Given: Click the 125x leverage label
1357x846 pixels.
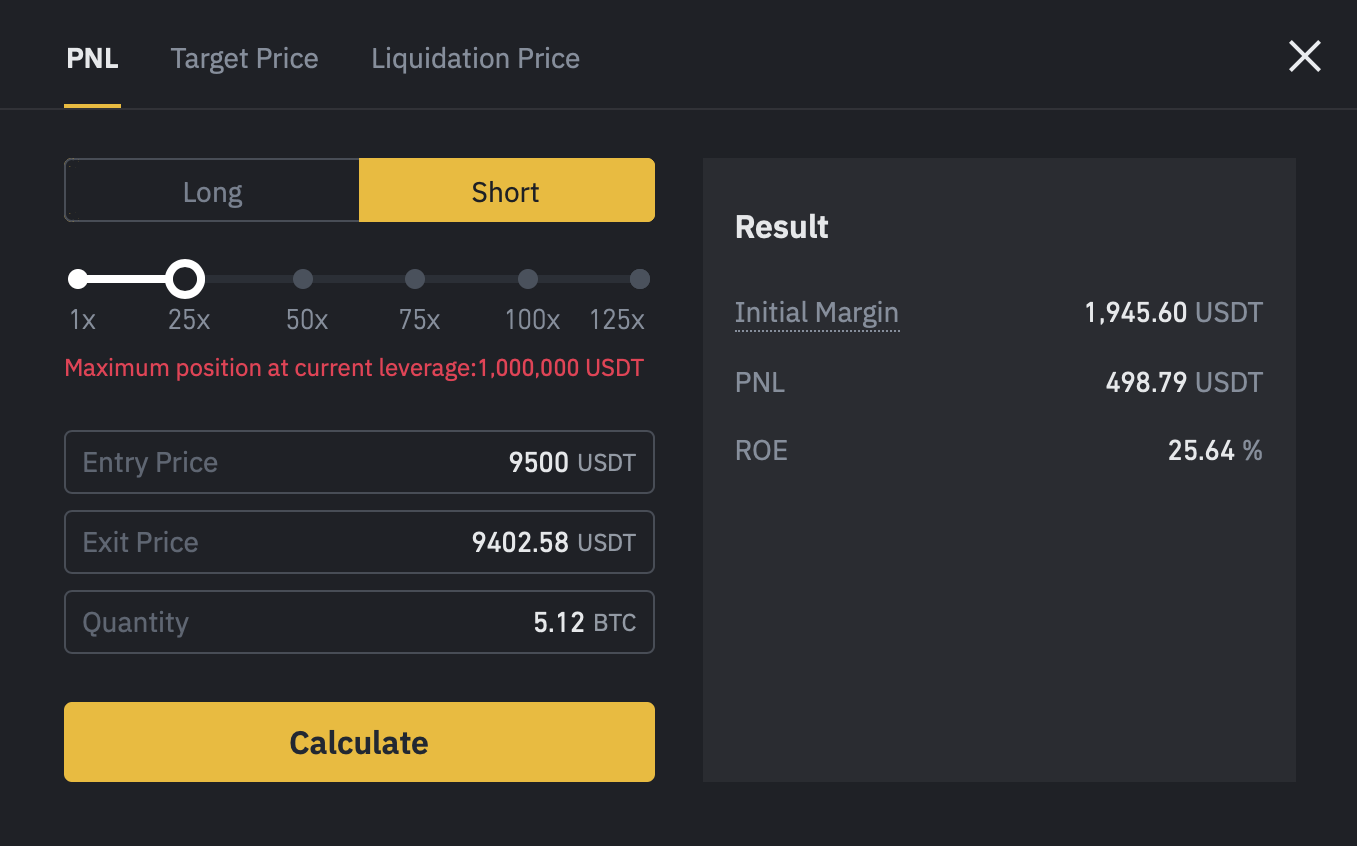Looking at the screenshot, I should [x=617, y=320].
